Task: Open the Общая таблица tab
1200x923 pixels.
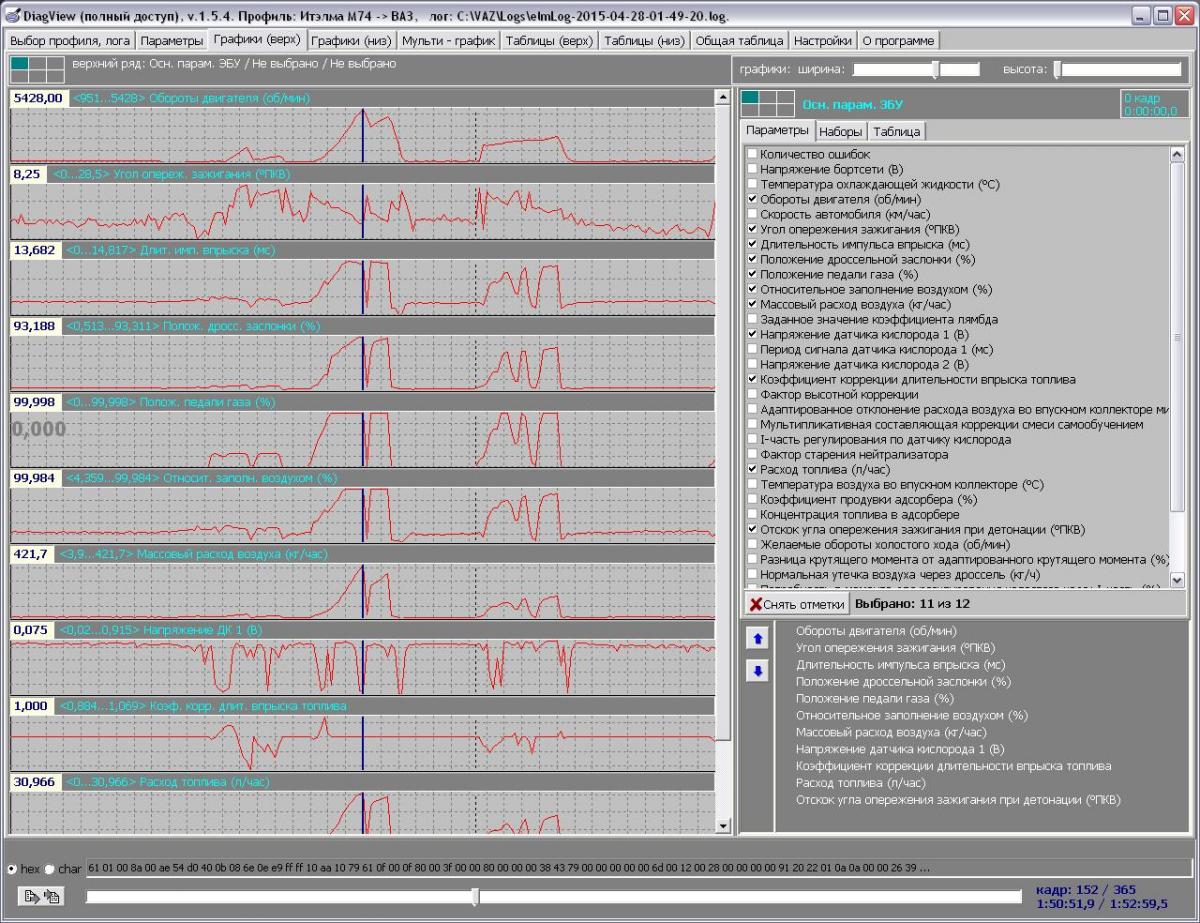Action: (x=739, y=41)
